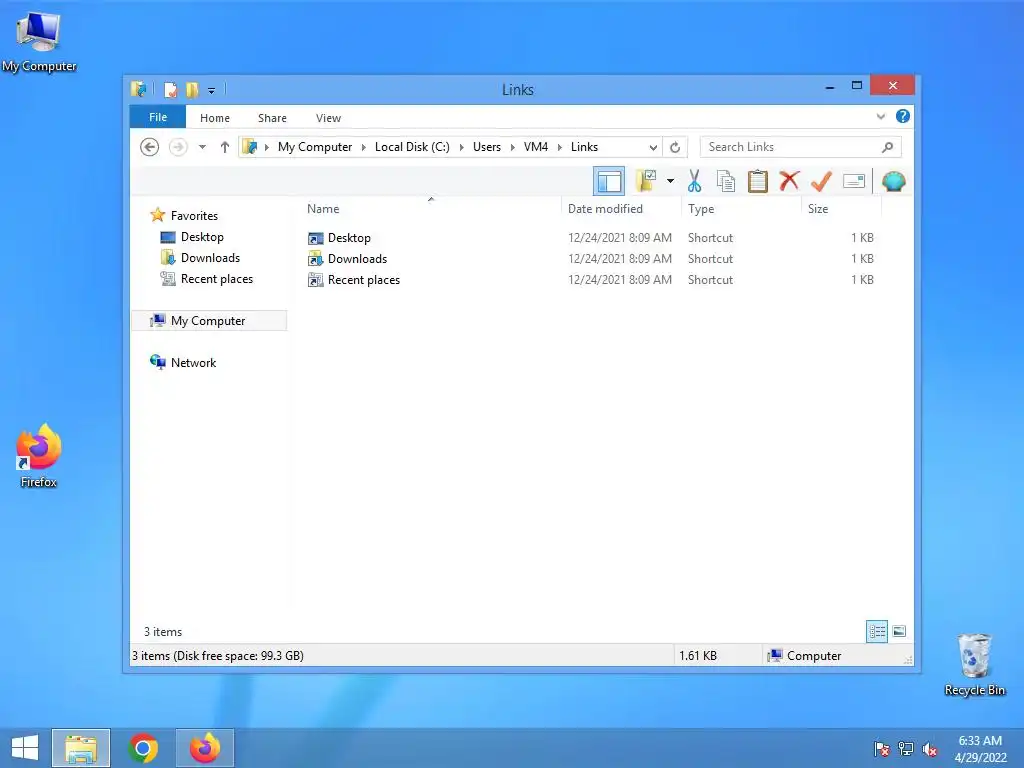Screen dimensions: 1024x768
Task: Sort by the Date modified column
Action: (621, 209)
